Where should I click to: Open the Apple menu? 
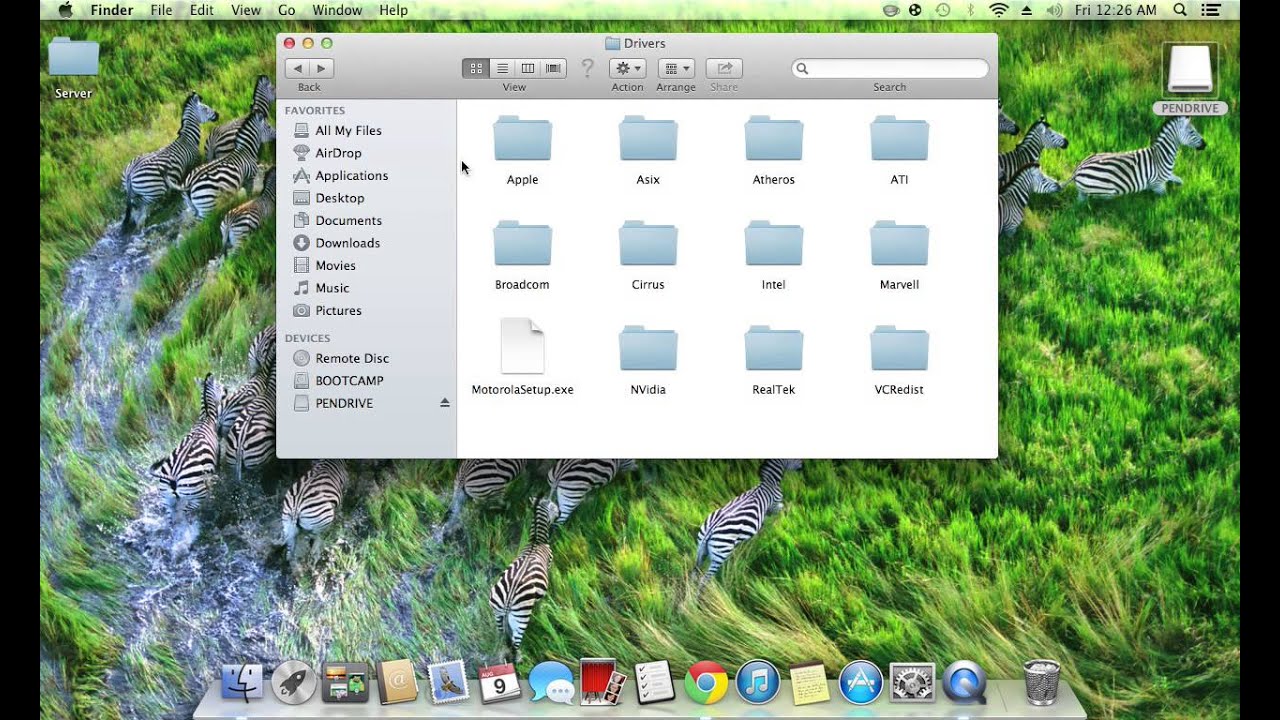click(x=66, y=10)
